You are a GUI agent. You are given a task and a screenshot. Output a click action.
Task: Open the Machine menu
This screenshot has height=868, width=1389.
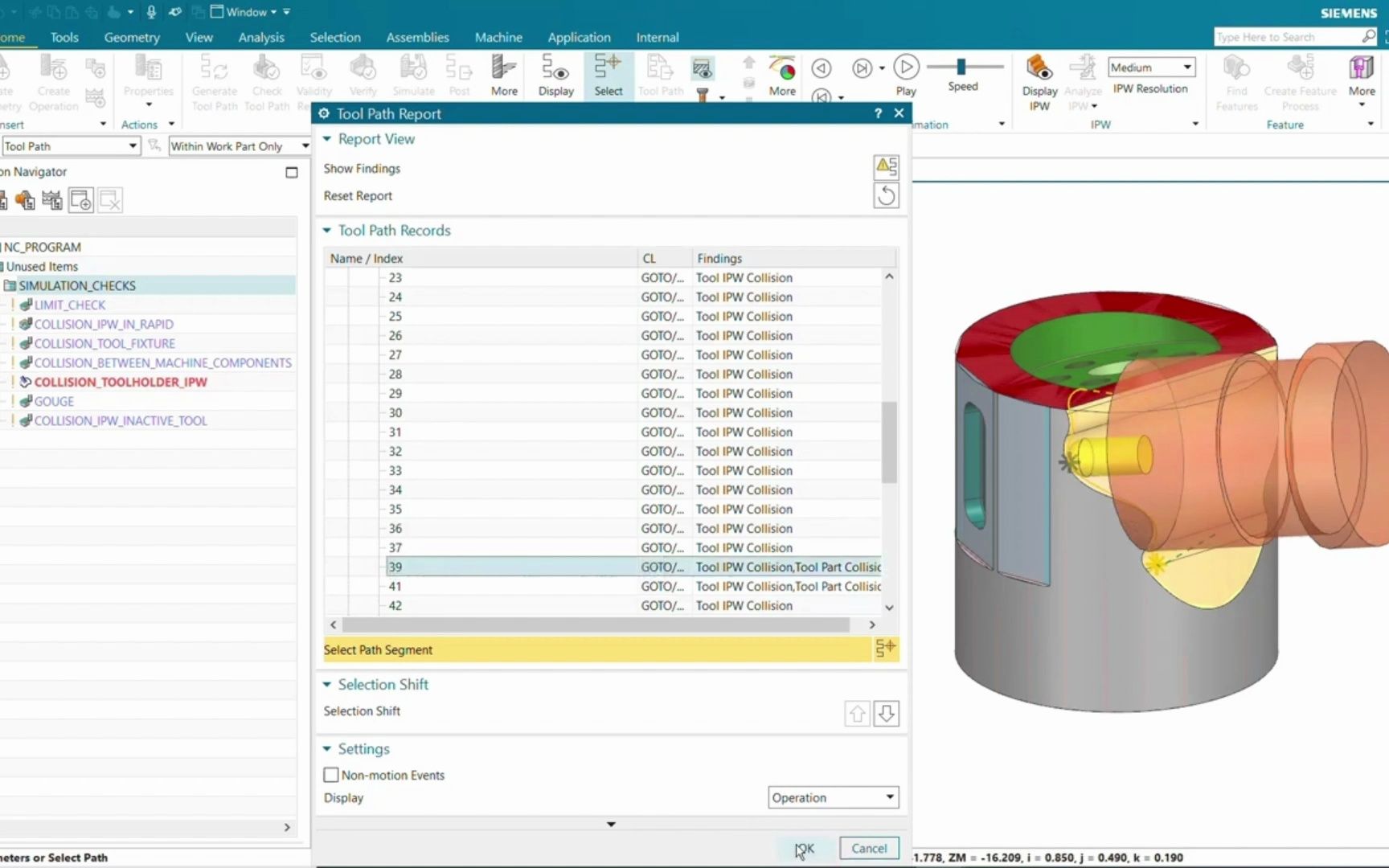pos(498,37)
